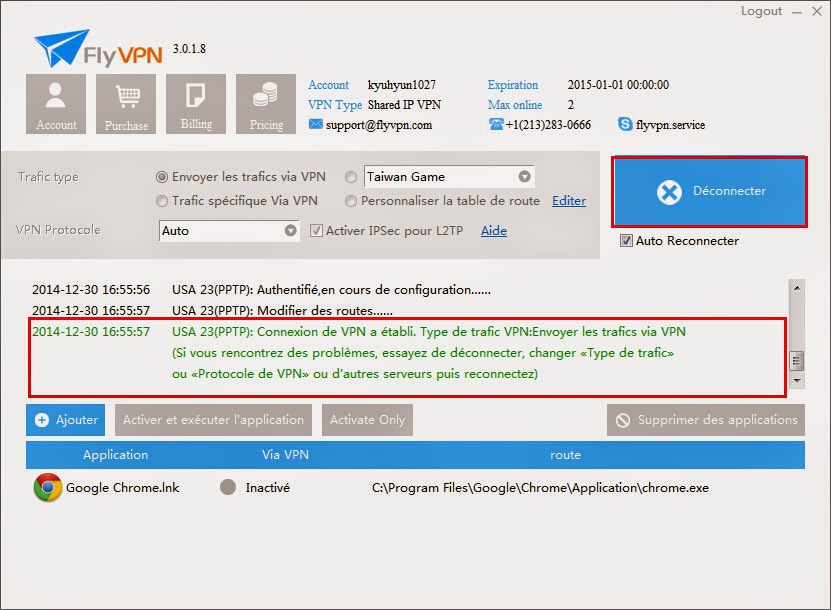Open the Editer route table link
831x610 pixels.
(569, 201)
